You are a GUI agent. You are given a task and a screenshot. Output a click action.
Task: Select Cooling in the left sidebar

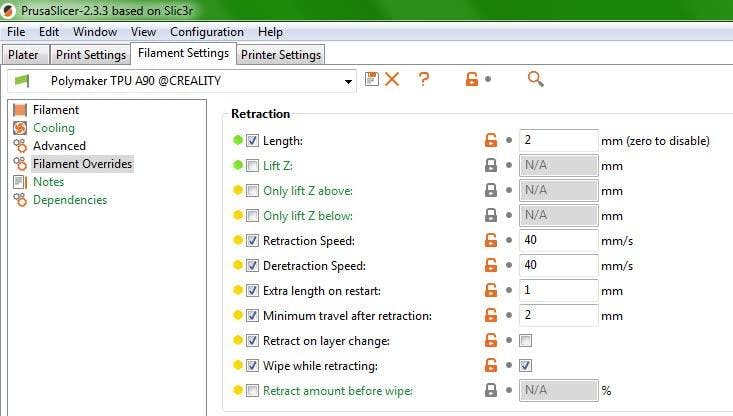point(53,128)
